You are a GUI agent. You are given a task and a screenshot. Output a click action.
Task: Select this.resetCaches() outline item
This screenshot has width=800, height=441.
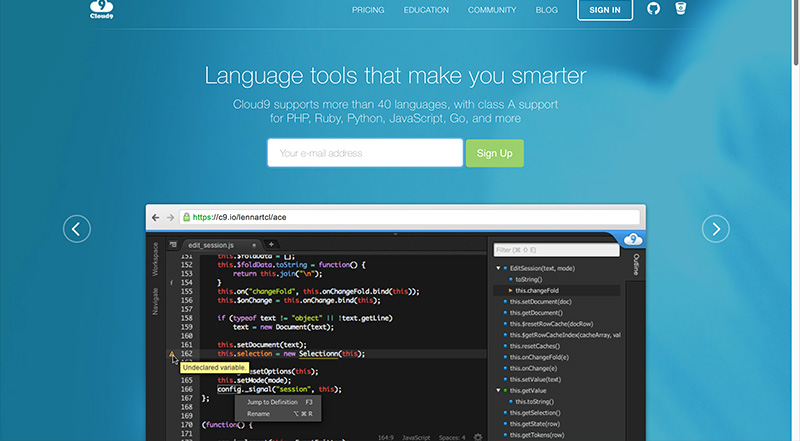coord(534,346)
